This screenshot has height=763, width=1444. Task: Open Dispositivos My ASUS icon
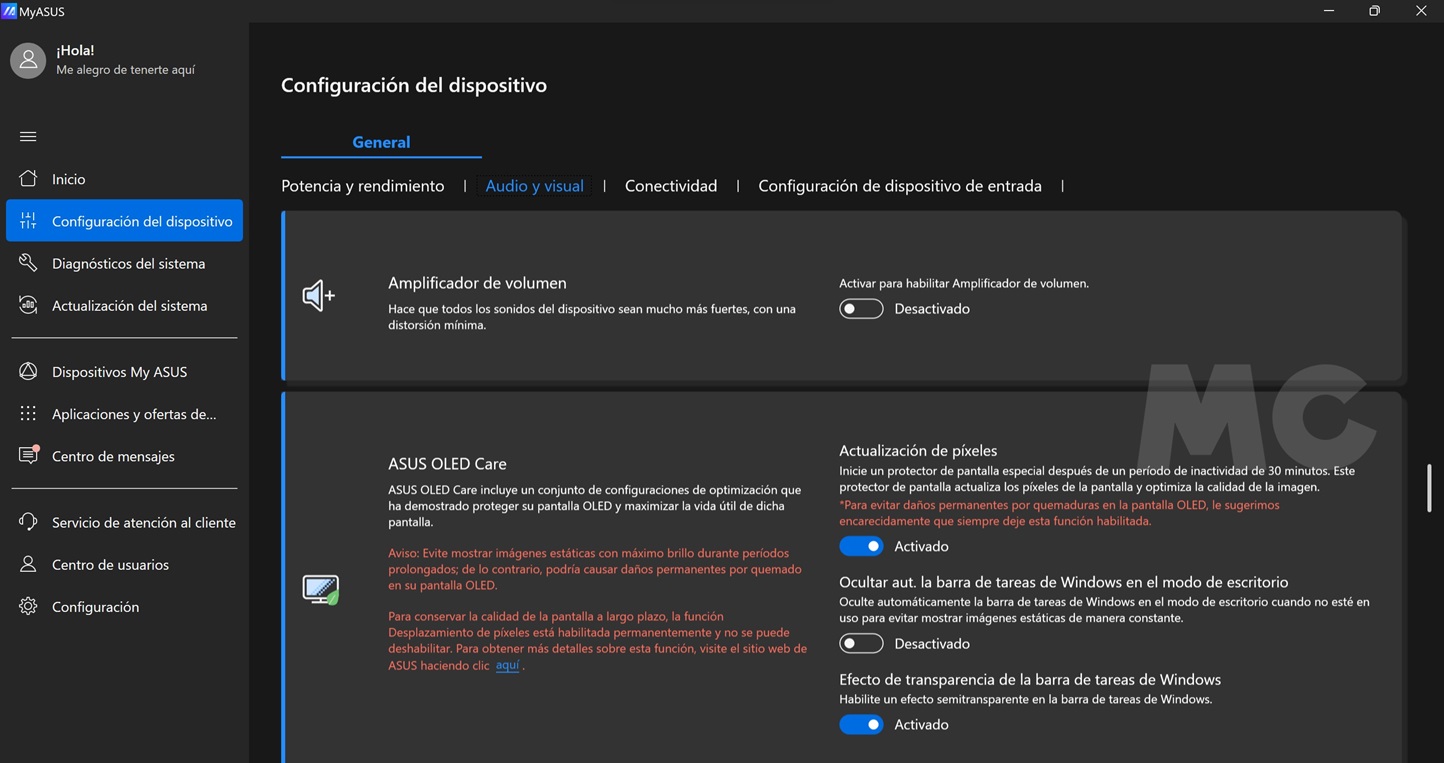coord(28,371)
